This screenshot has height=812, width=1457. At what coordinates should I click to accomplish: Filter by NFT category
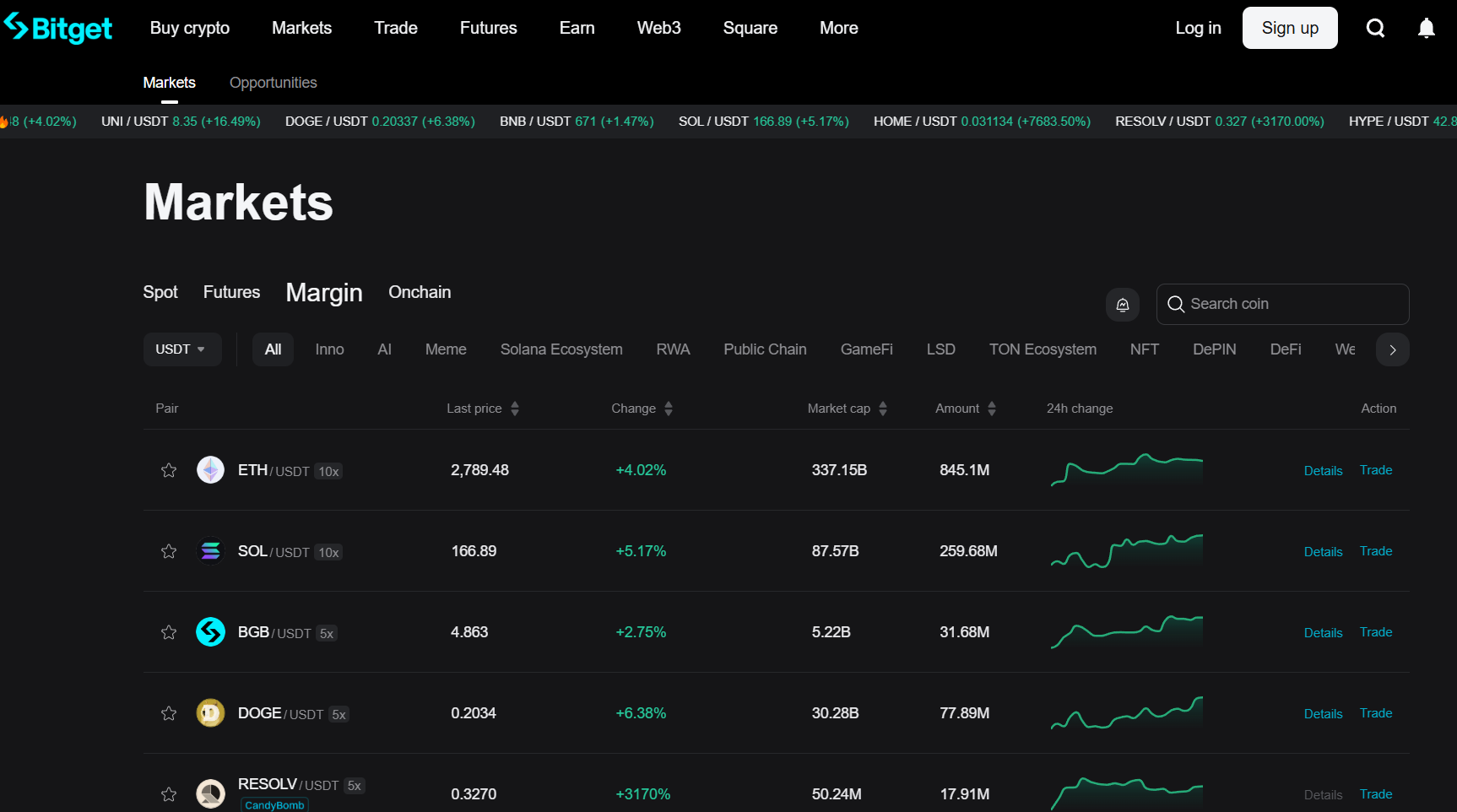point(1145,349)
